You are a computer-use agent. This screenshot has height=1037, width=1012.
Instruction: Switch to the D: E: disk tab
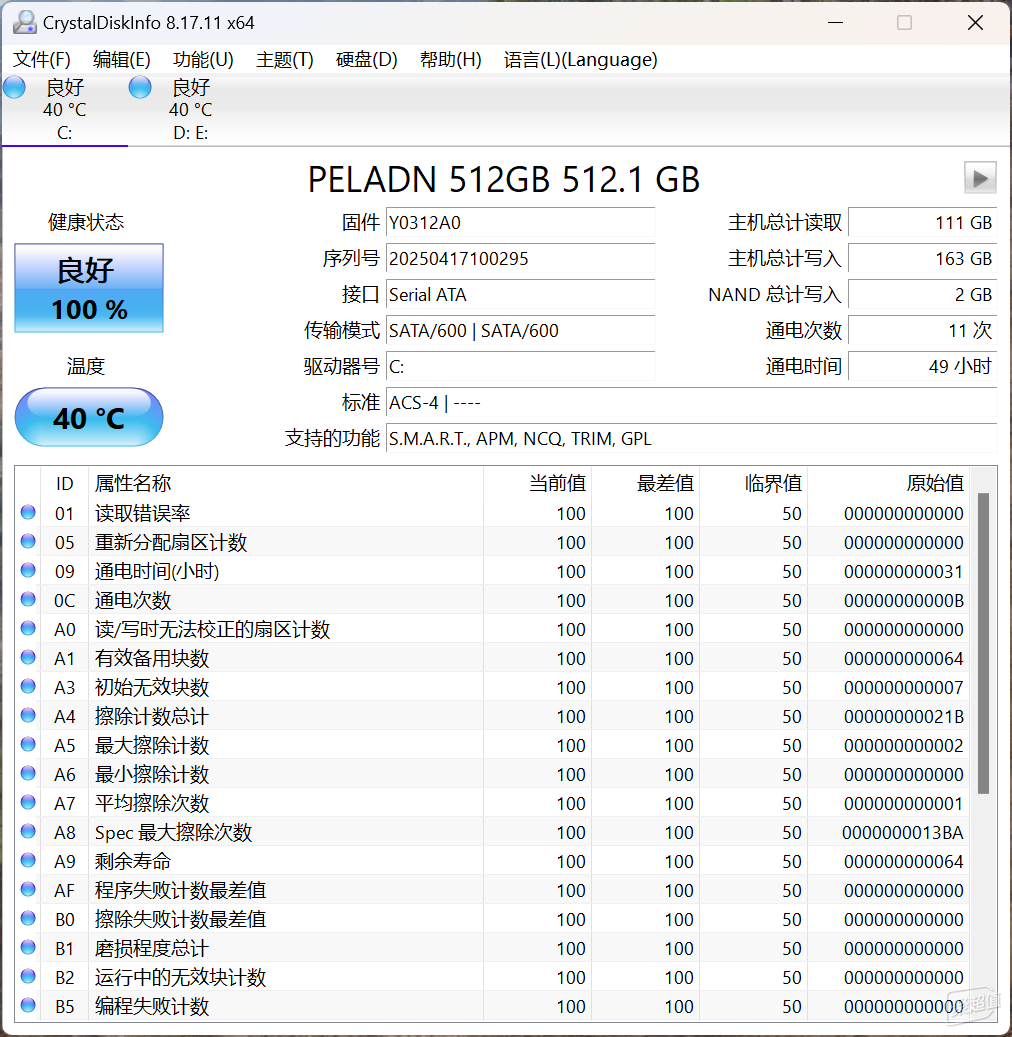click(190, 110)
